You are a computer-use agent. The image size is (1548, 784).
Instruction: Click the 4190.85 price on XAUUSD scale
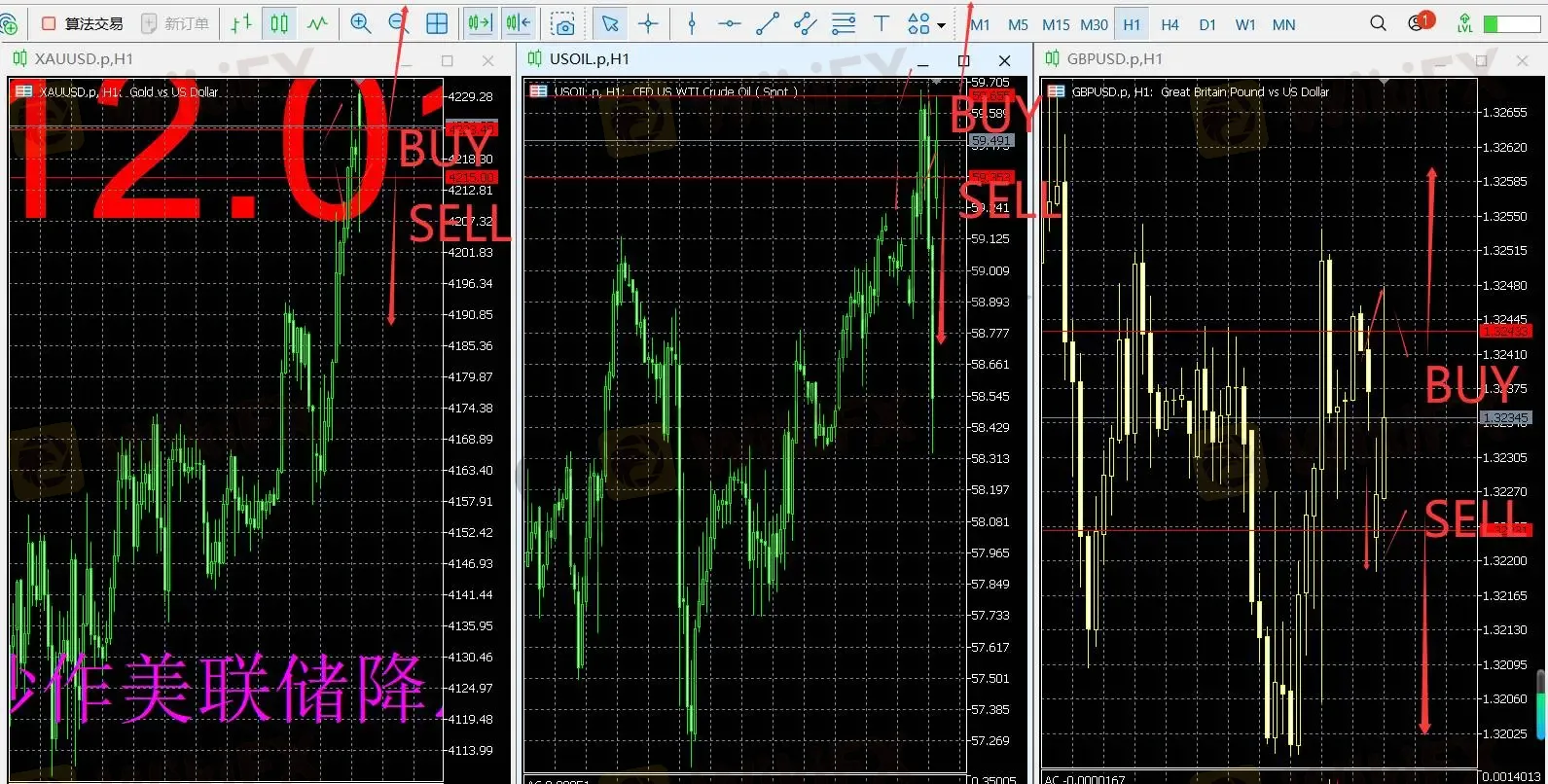(470, 315)
